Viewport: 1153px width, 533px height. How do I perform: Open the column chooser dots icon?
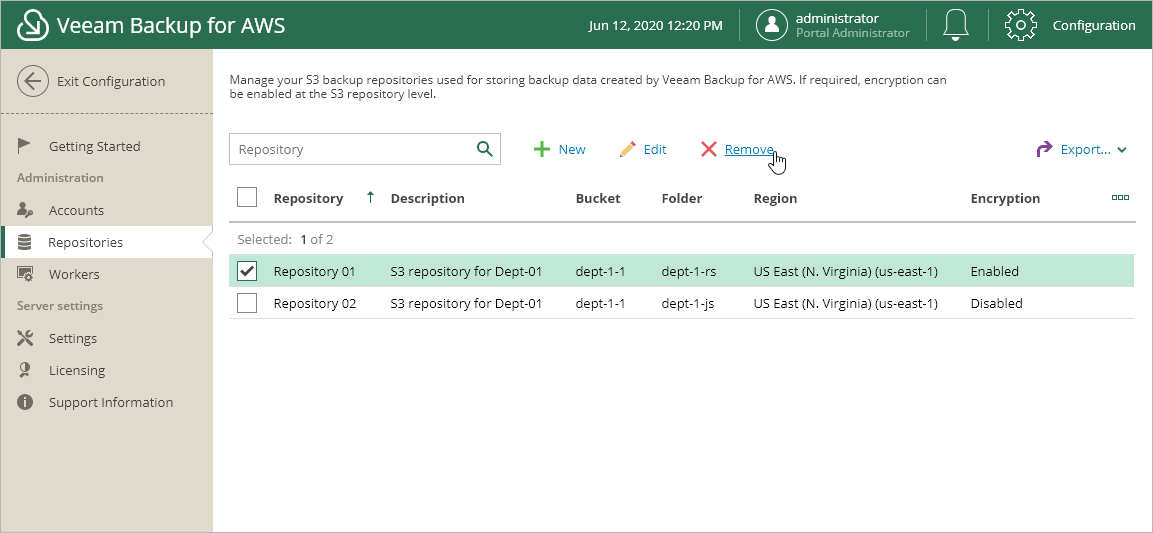1120,198
